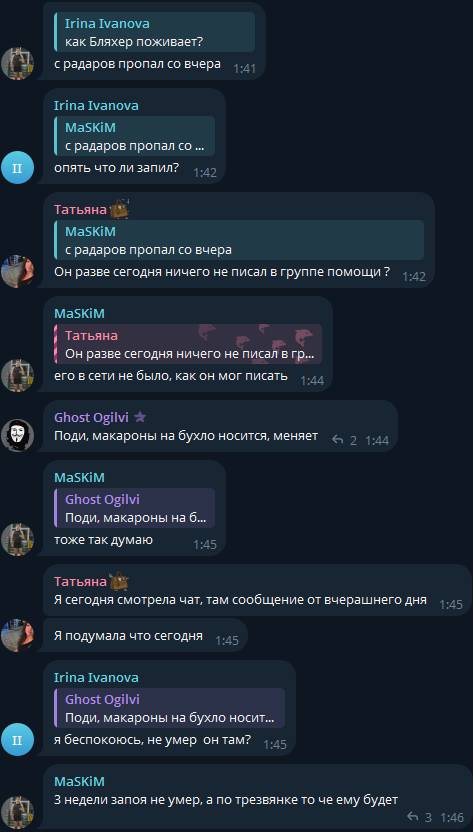Screen dimensions: 473x832
Task: Jump to quoted message 'как Бляхер поживает?'
Action: (154, 33)
